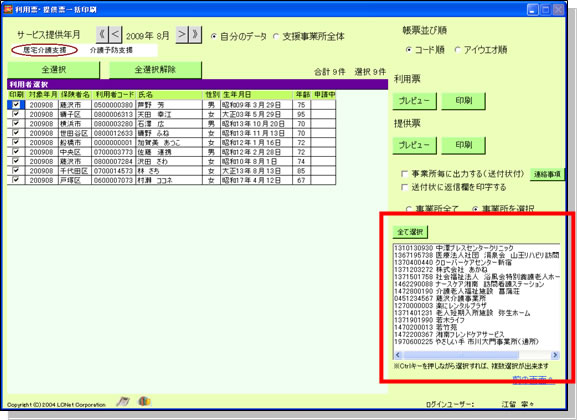Go to previous month with single left arrow
This screenshot has height=420, width=577.
115,35
